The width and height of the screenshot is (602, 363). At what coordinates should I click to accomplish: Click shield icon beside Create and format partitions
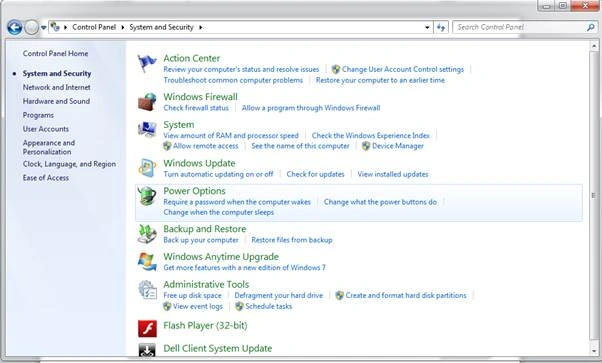click(x=339, y=295)
